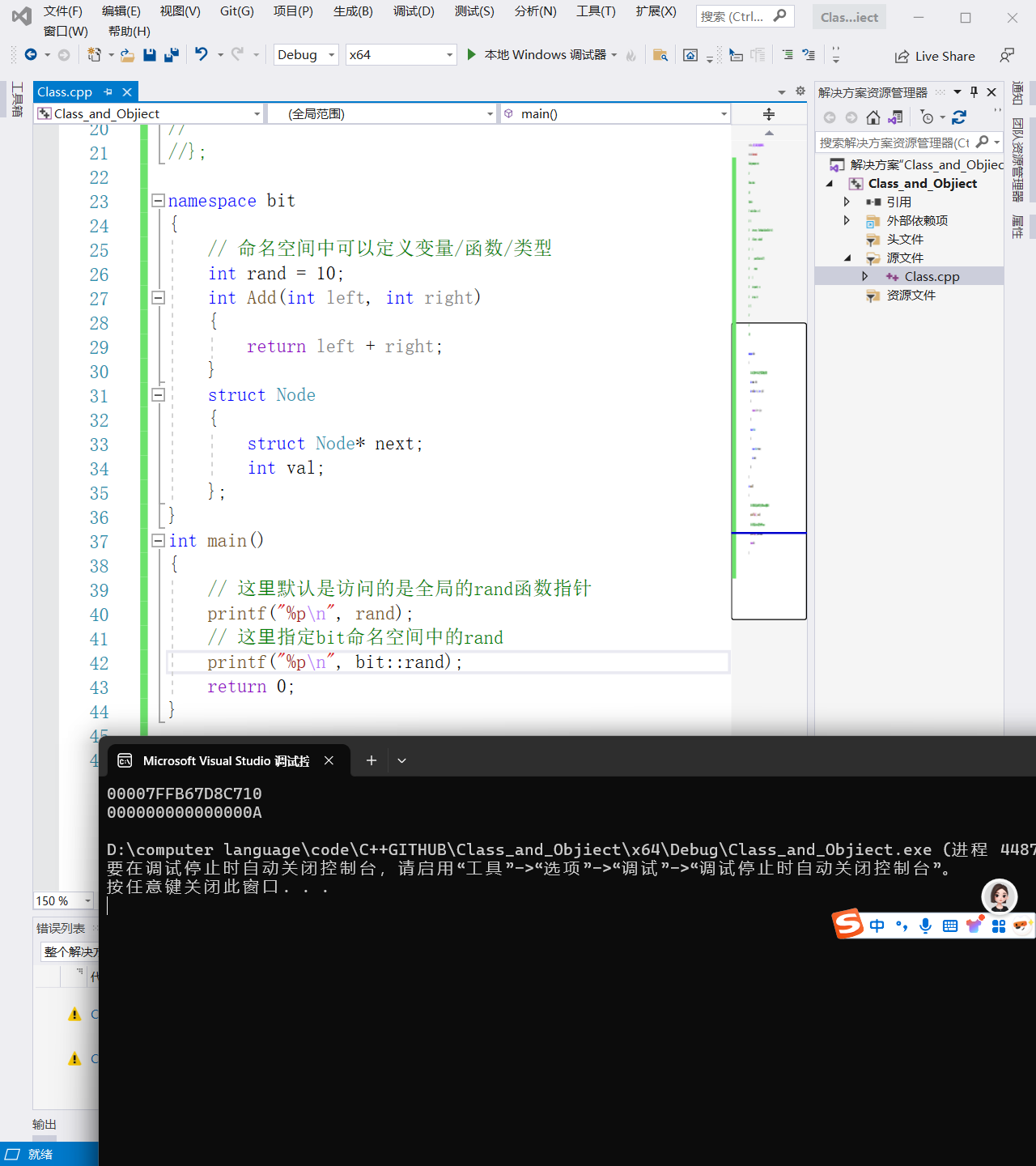Click the code minimap scrollbar viewport

769,471
